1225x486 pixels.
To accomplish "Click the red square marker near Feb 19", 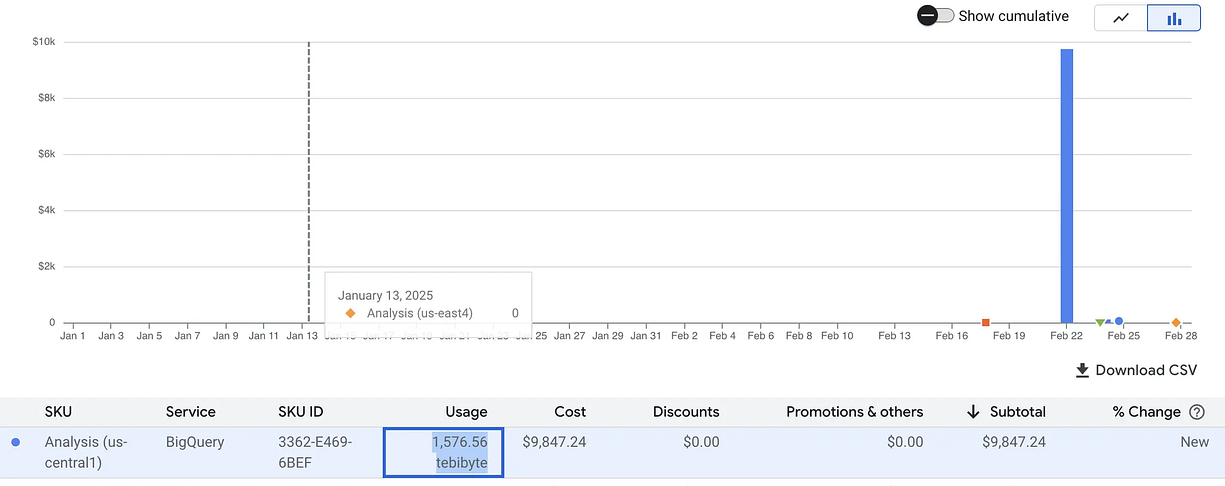I will coord(986,322).
